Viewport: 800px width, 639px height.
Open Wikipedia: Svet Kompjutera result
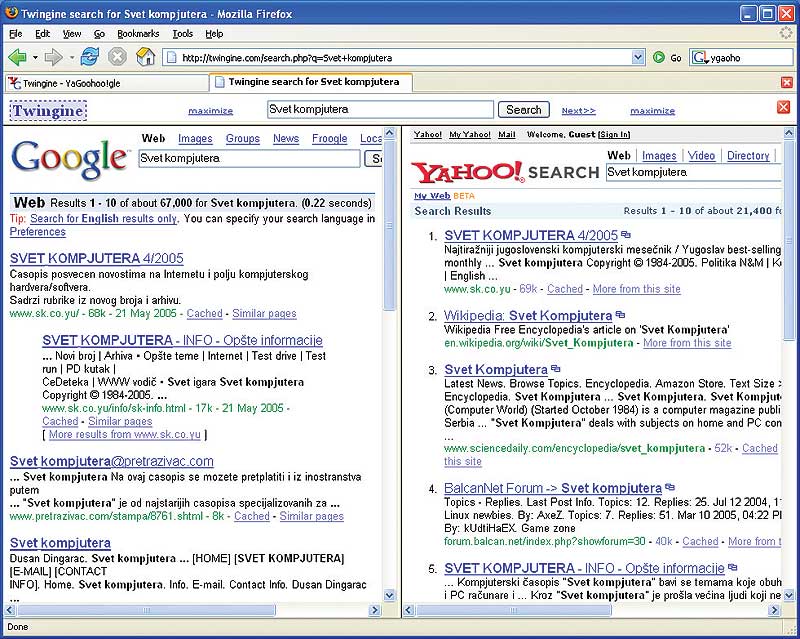pos(528,315)
